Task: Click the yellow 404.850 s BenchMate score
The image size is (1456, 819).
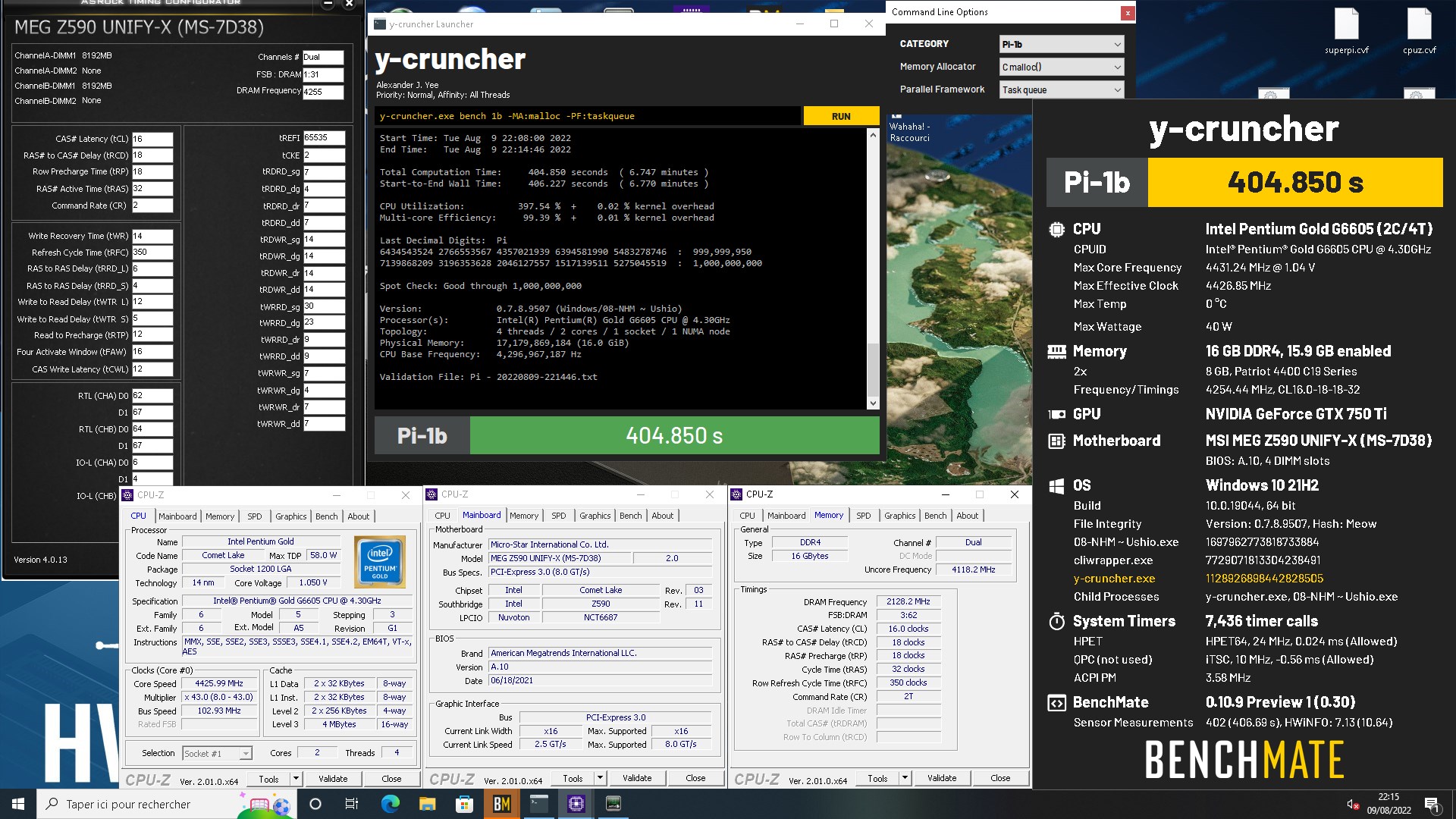Action: 1295,183
